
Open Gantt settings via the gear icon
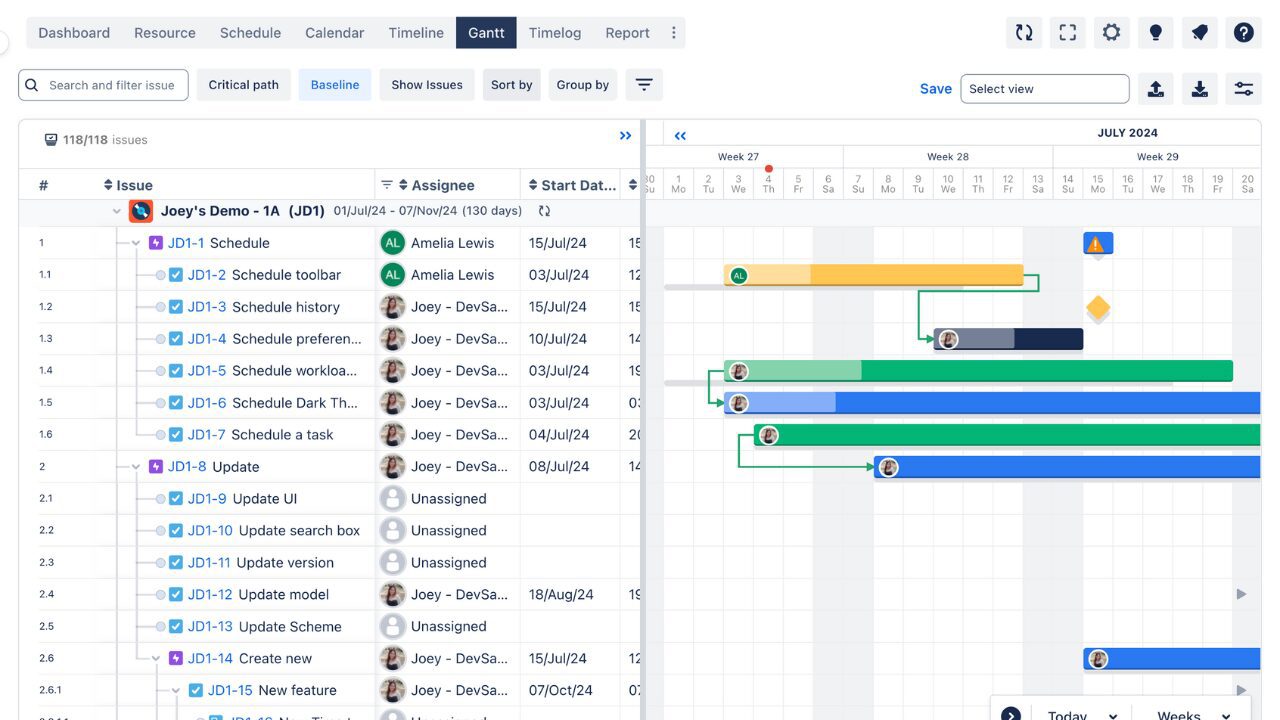(1111, 32)
